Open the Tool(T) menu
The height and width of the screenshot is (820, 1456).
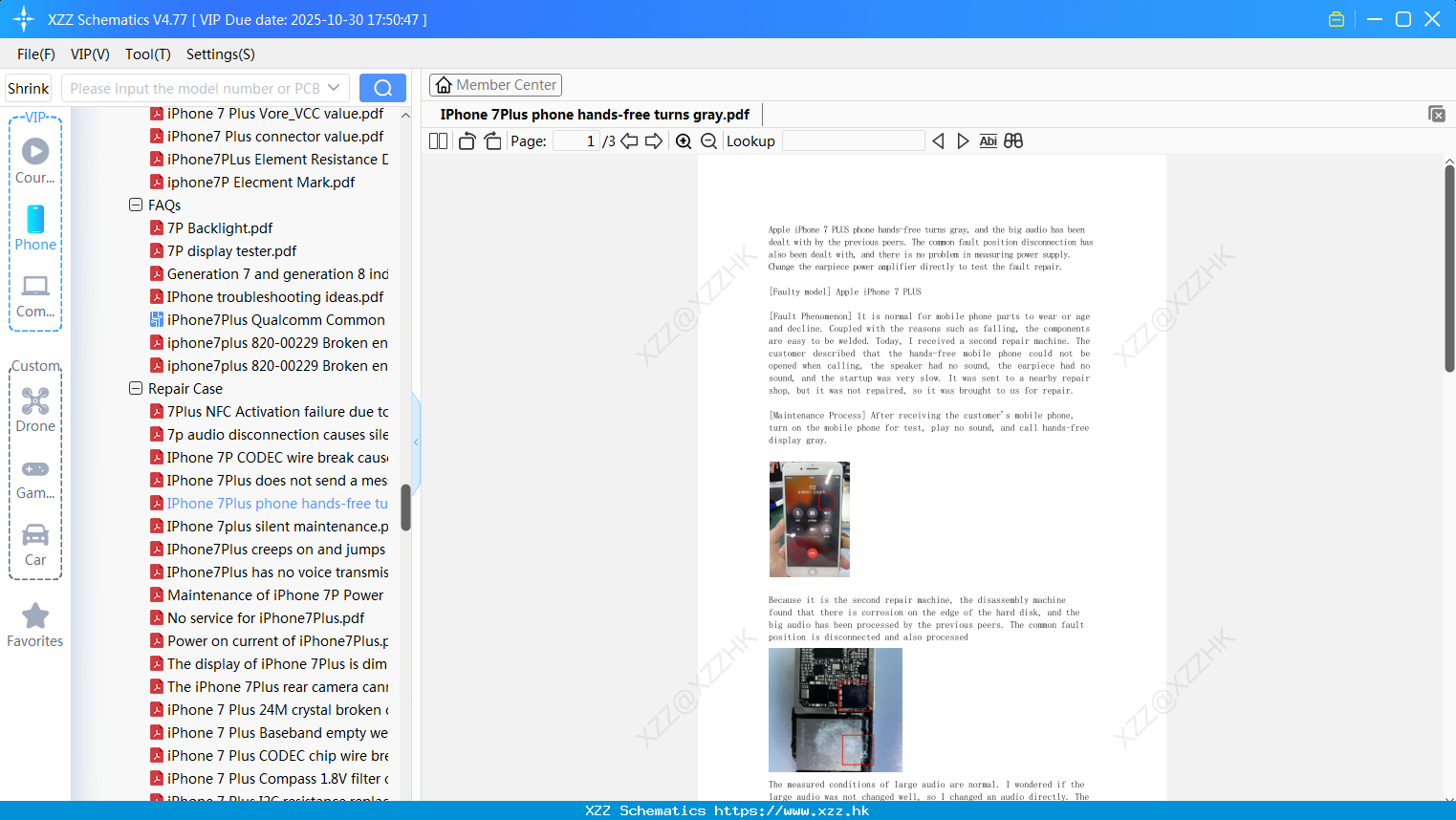(x=148, y=54)
